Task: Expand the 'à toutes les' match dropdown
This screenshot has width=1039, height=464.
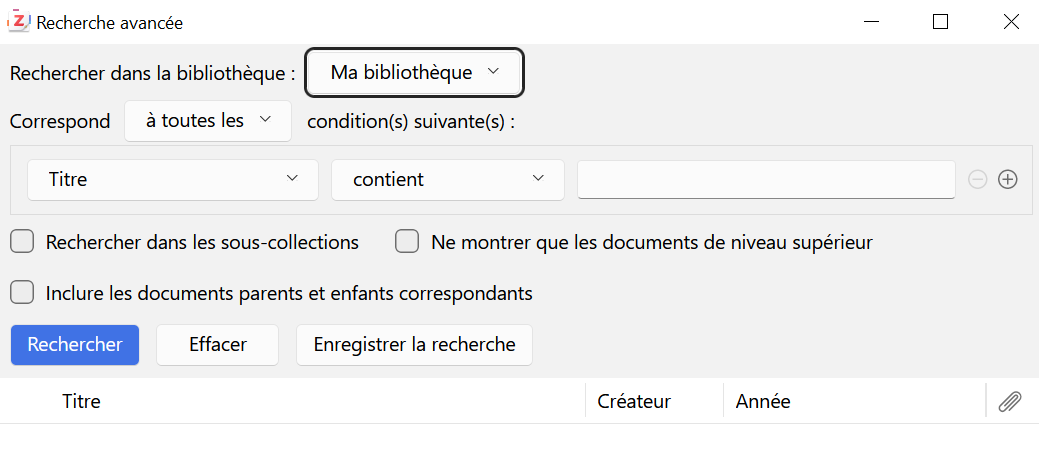Action: point(208,121)
